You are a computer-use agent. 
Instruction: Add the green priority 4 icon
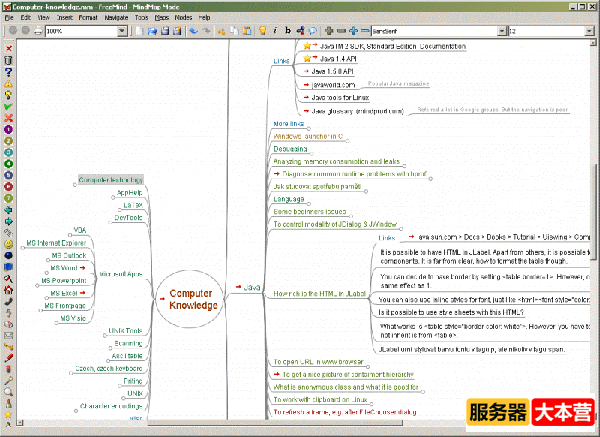point(8,164)
